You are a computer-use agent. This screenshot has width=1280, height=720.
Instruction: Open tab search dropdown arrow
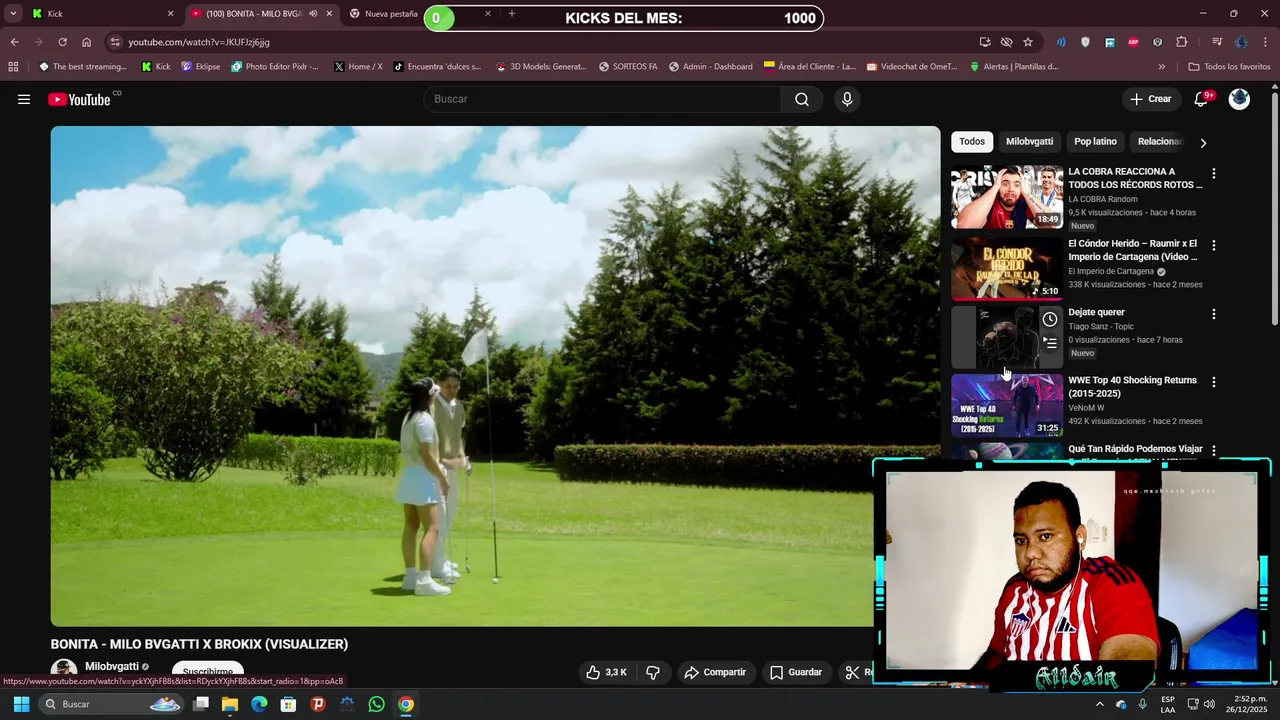click(x=13, y=14)
